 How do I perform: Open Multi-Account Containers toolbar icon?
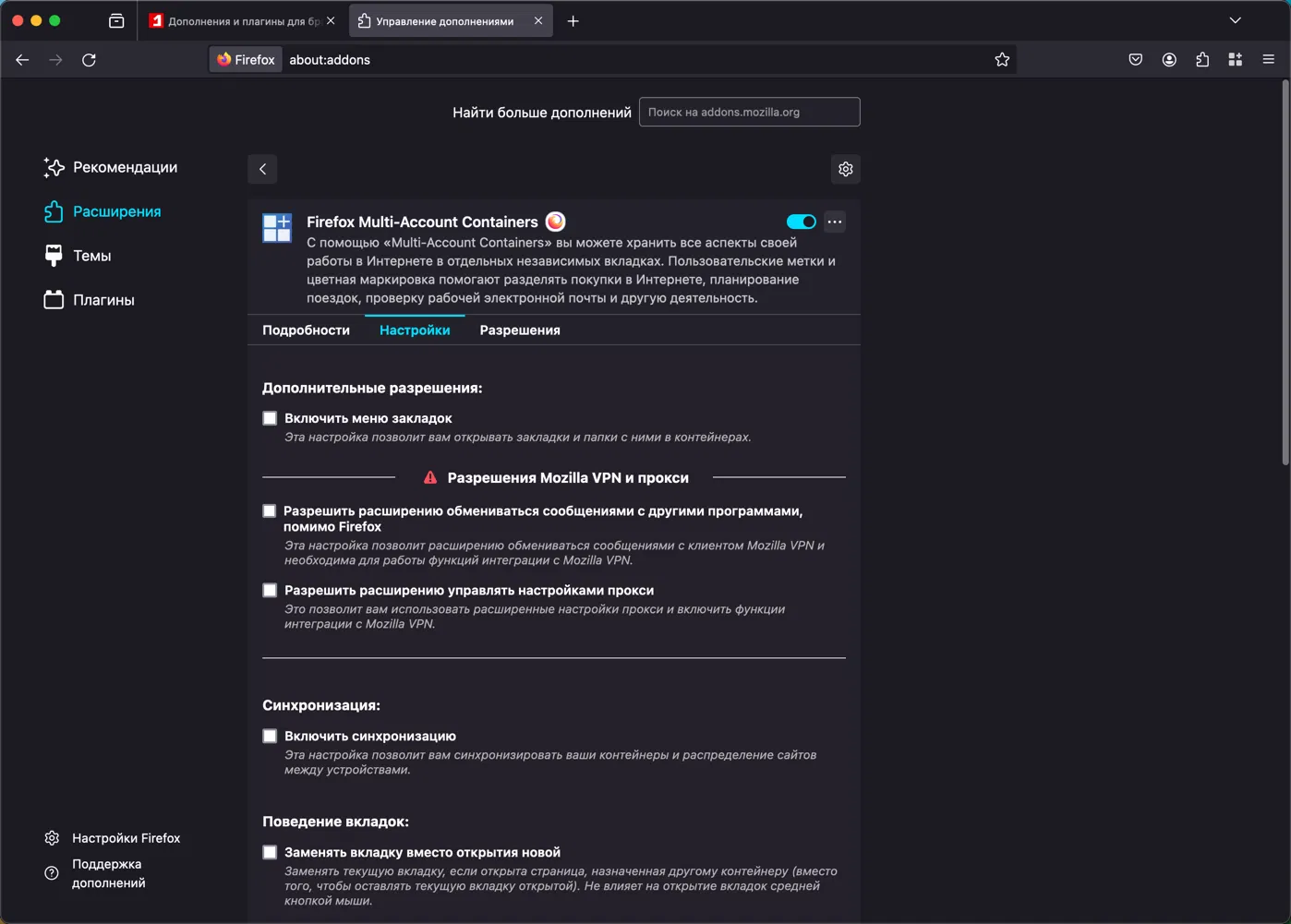pyautogui.click(x=1236, y=60)
